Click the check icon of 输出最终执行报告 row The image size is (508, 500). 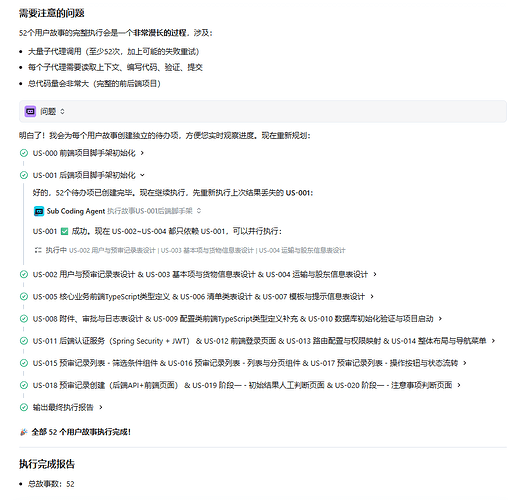point(24,407)
